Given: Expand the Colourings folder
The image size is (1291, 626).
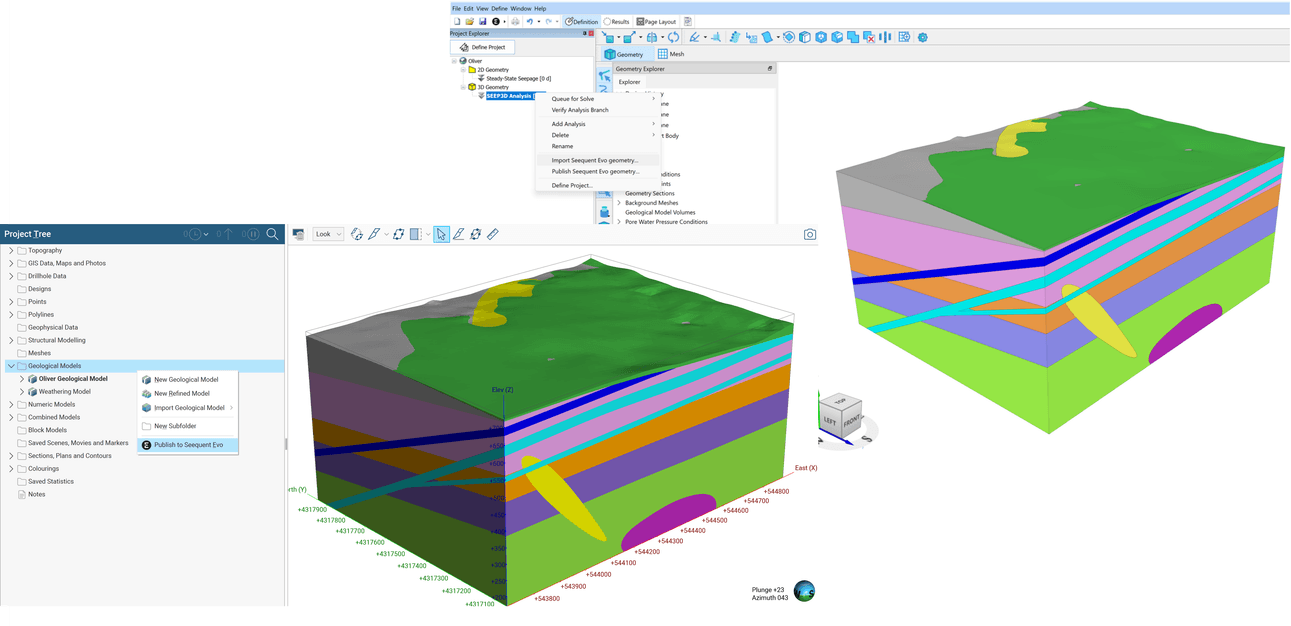Looking at the screenshot, I should 11,468.
